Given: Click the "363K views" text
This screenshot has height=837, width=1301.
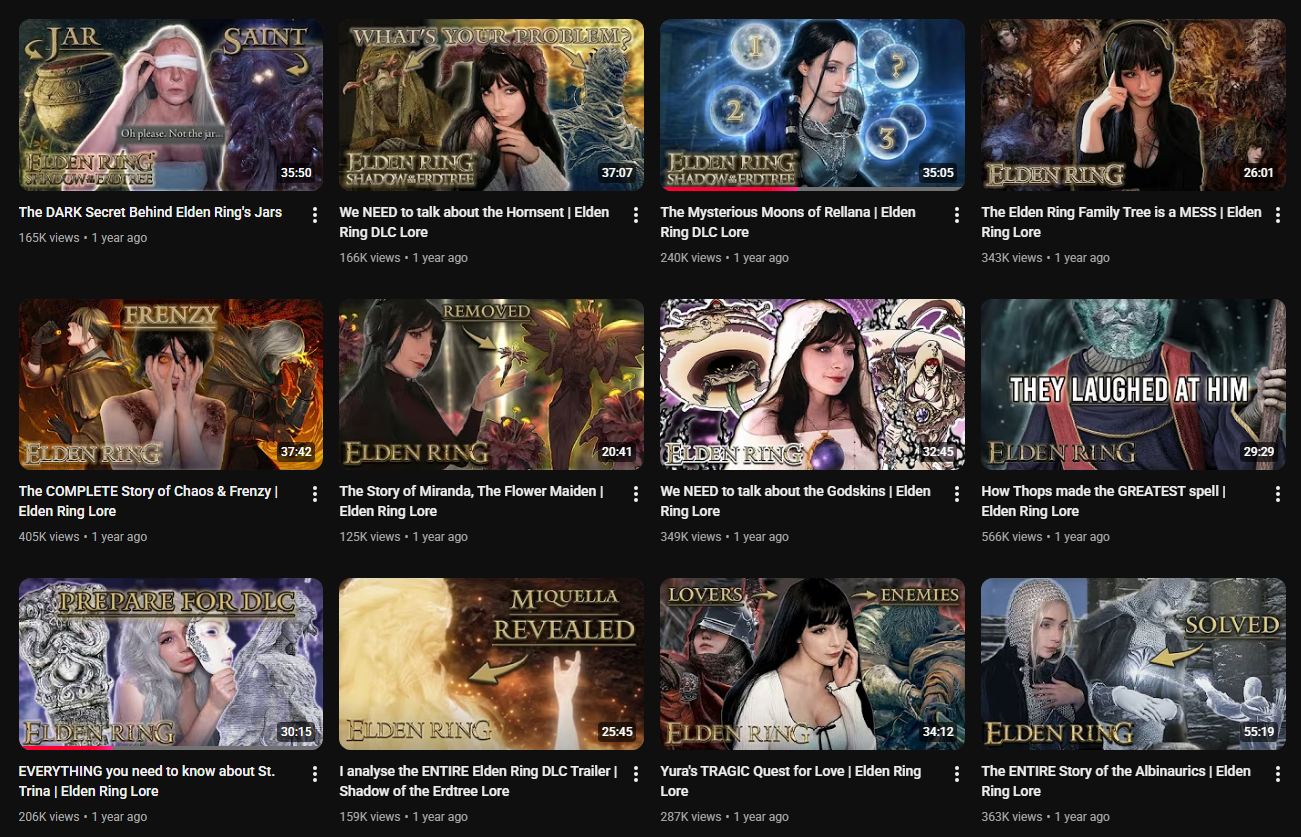Looking at the screenshot, I should click(x=1012, y=817).
